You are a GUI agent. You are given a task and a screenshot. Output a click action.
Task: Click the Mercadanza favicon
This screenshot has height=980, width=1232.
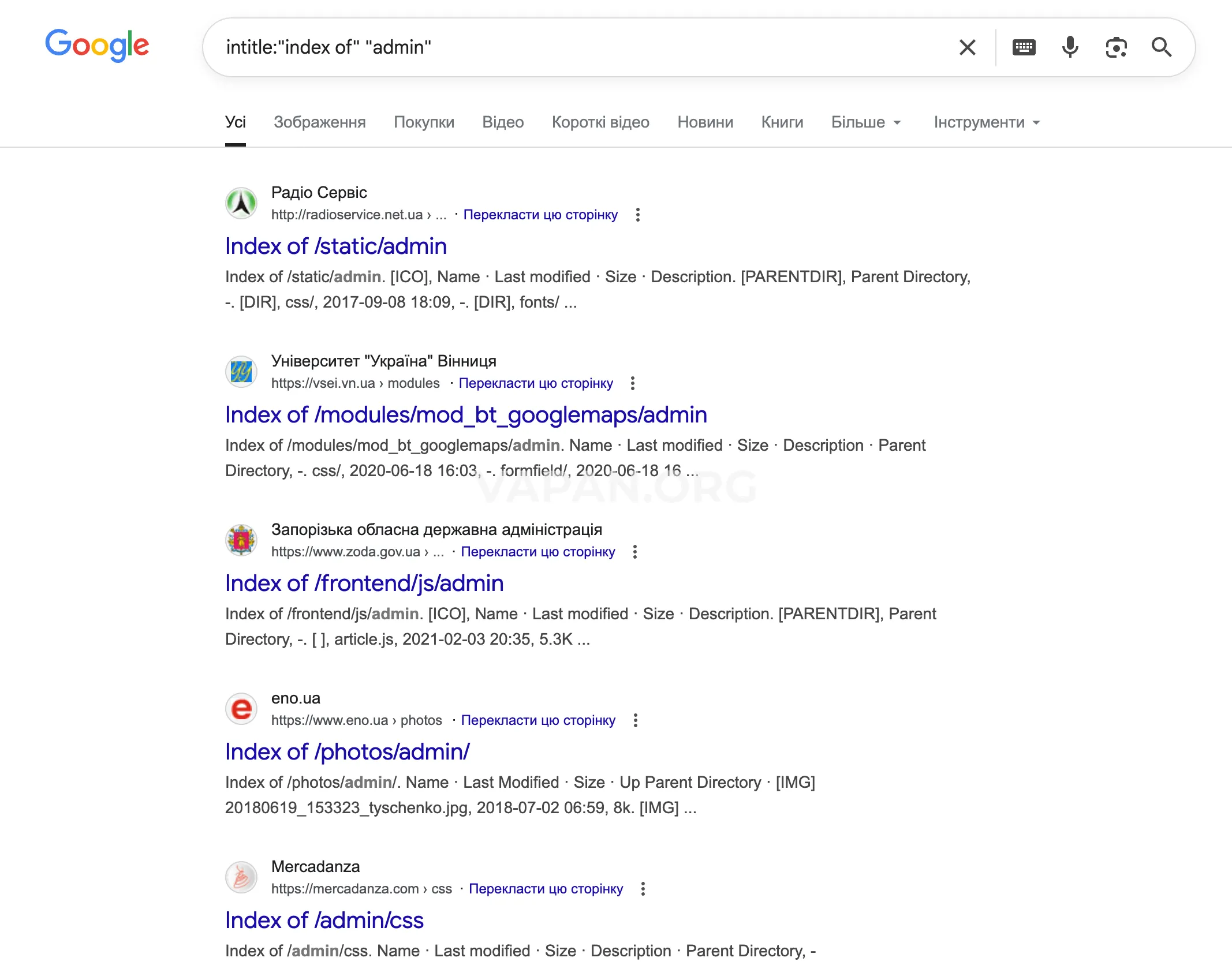pyautogui.click(x=241, y=877)
